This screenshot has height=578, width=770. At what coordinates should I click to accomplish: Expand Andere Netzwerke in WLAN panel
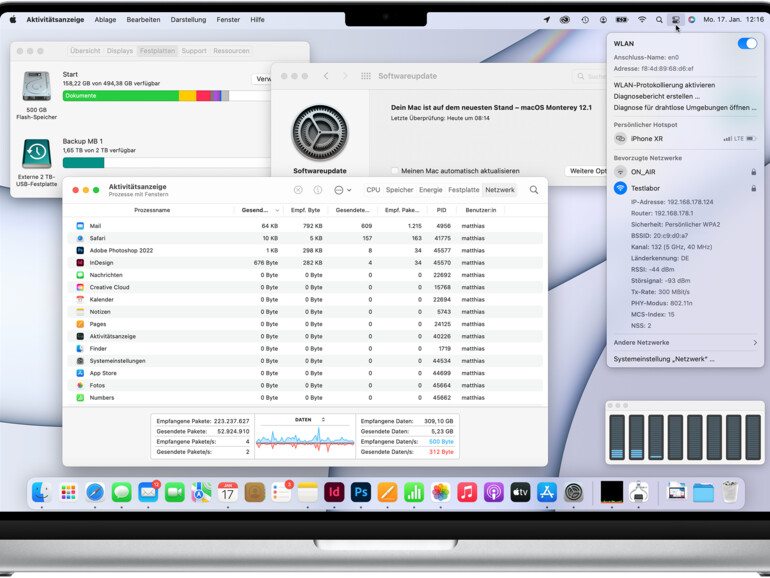coord(685,342)
